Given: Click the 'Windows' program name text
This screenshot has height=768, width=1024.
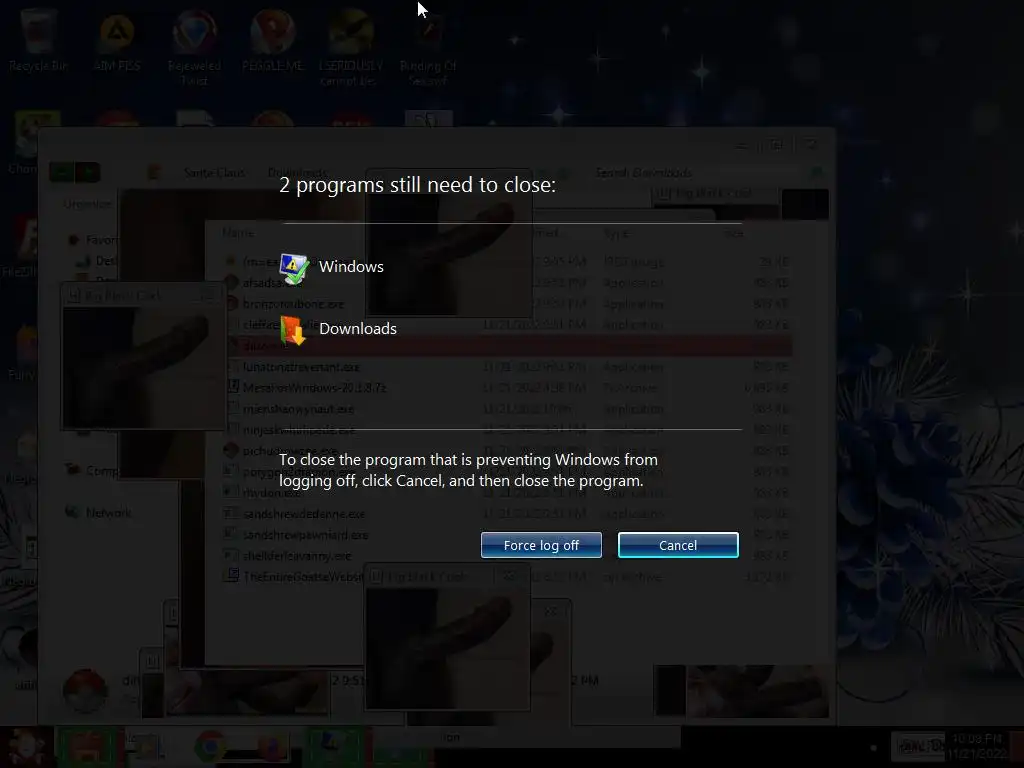Looking at the screenshot, I should click(351, 266).
